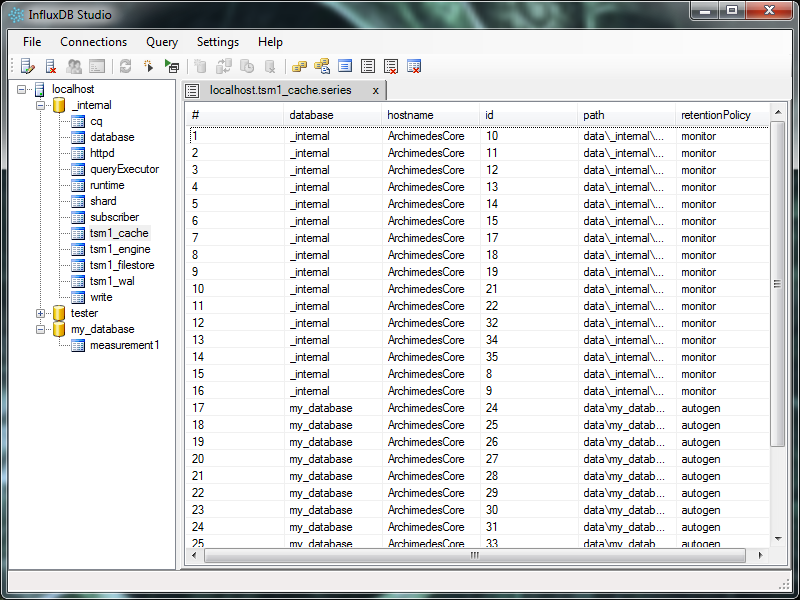Click the horizontal scrollbar right arrow
This screenshot has height=600, width=800.
(761, 555)
